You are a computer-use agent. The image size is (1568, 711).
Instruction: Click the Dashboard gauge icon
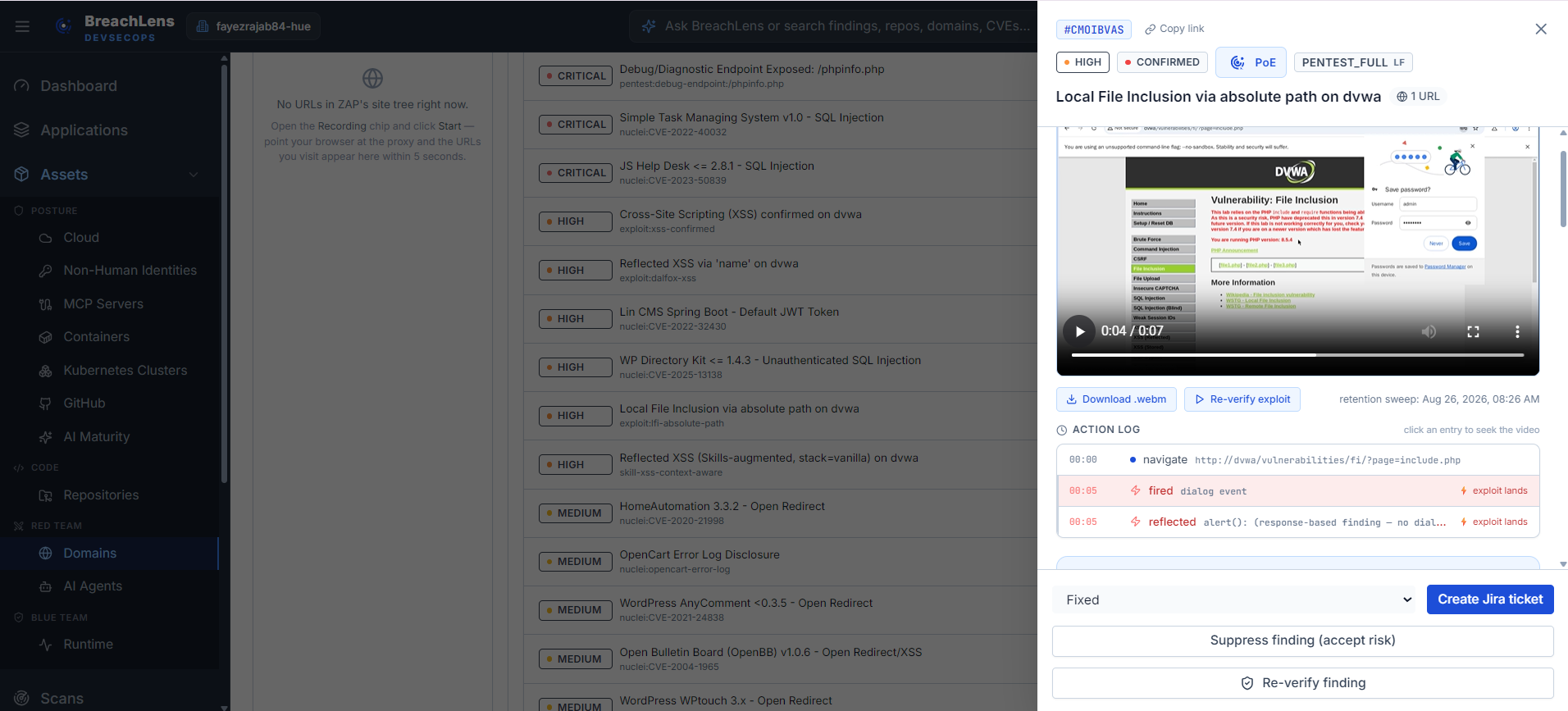tap(22, 86)
